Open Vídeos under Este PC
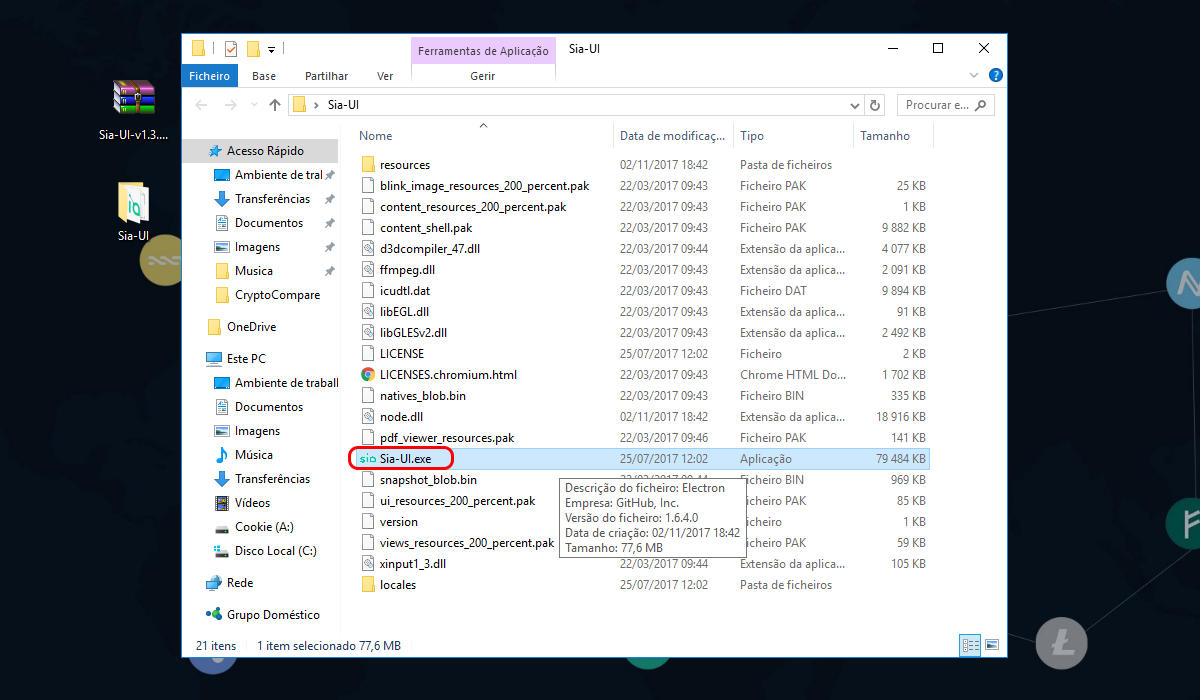Viewport: 1200px width, 700px height. coord(252,503)
